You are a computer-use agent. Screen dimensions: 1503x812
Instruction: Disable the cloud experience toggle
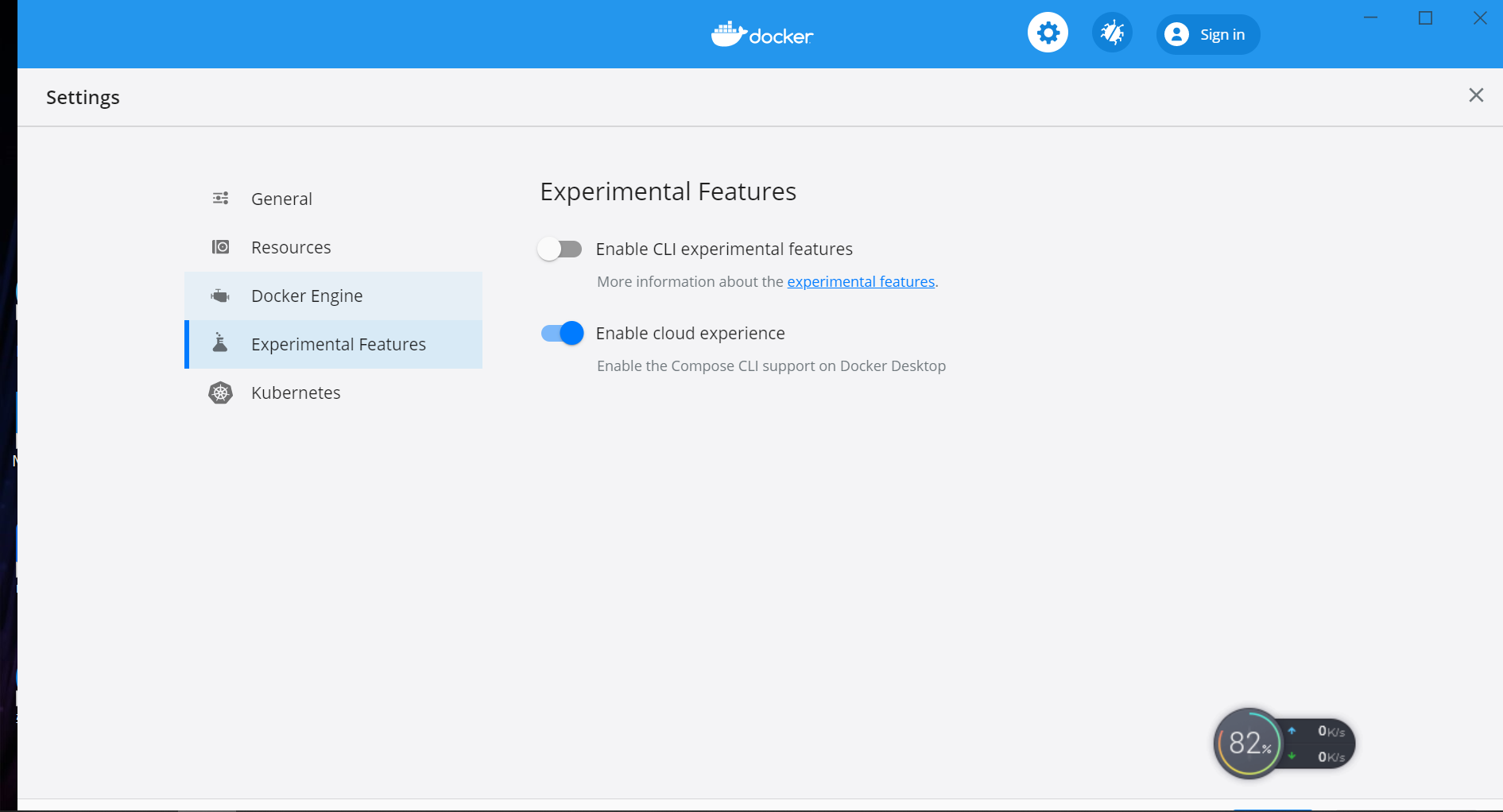562,333
